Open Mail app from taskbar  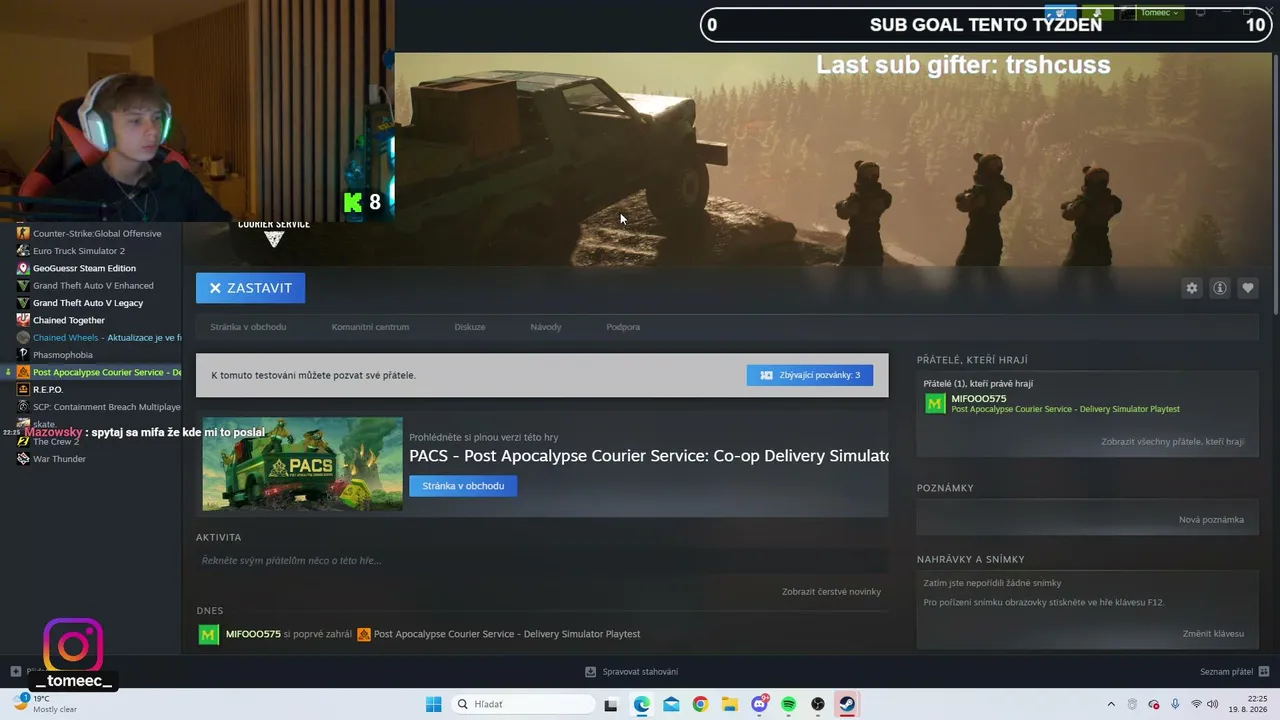671,704
